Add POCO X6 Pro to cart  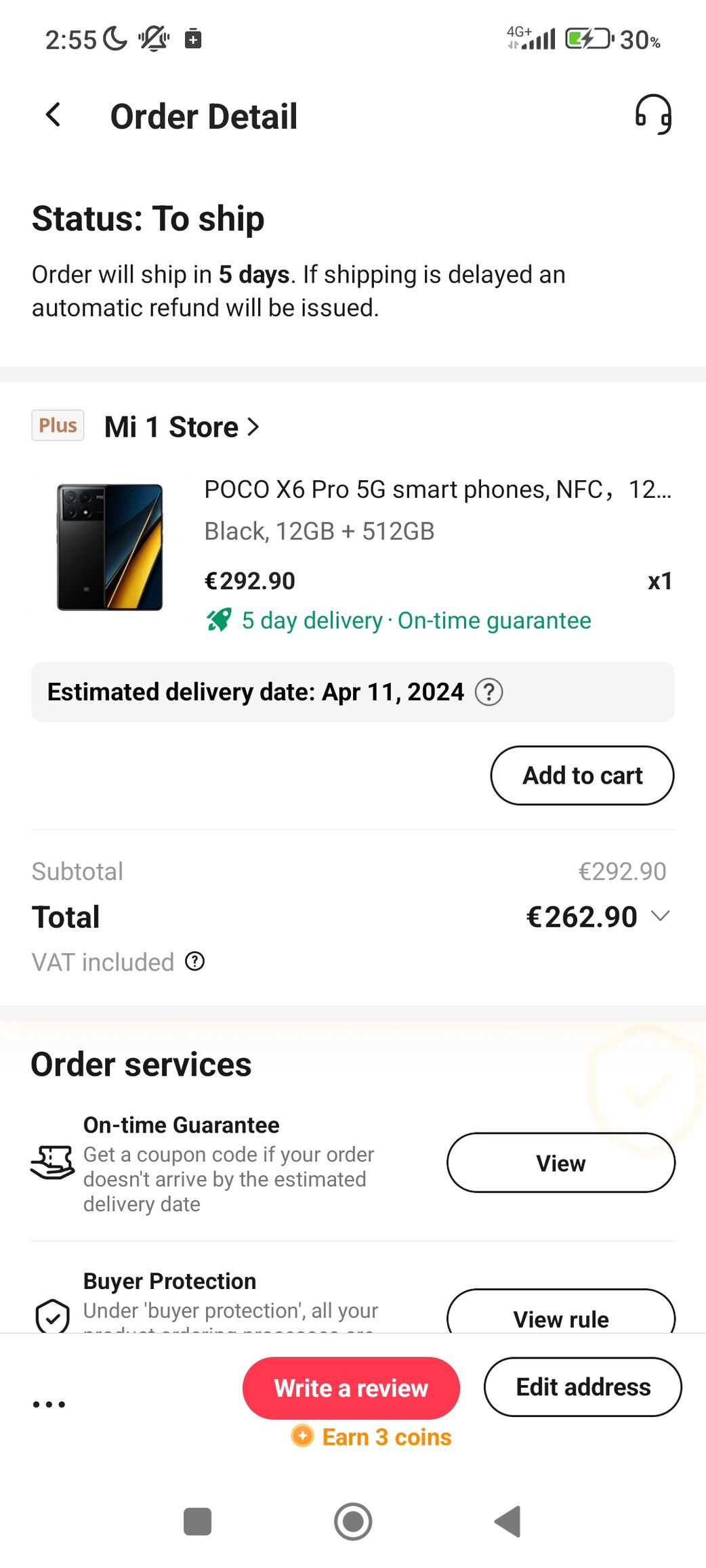(582, 776)
